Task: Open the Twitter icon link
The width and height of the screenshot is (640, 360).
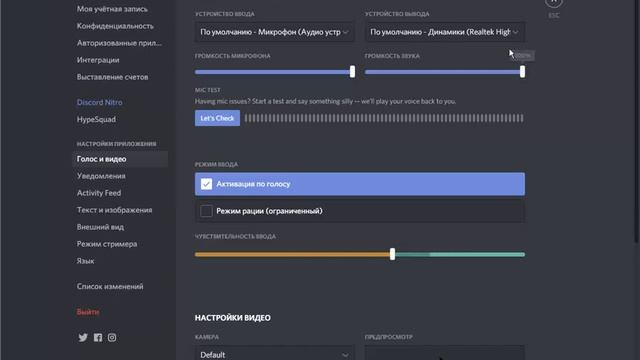Action: coord(83,338)
